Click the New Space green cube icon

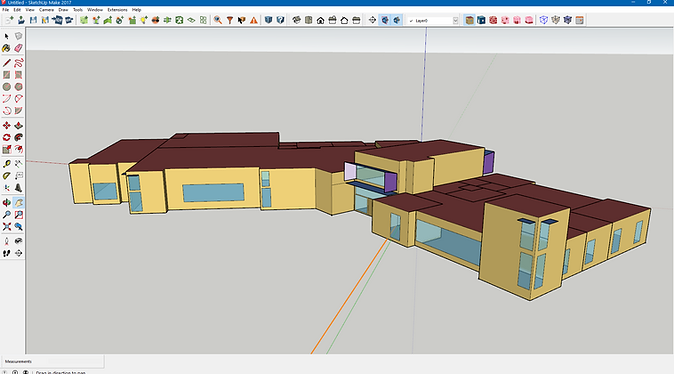click(x=84, y=20)
